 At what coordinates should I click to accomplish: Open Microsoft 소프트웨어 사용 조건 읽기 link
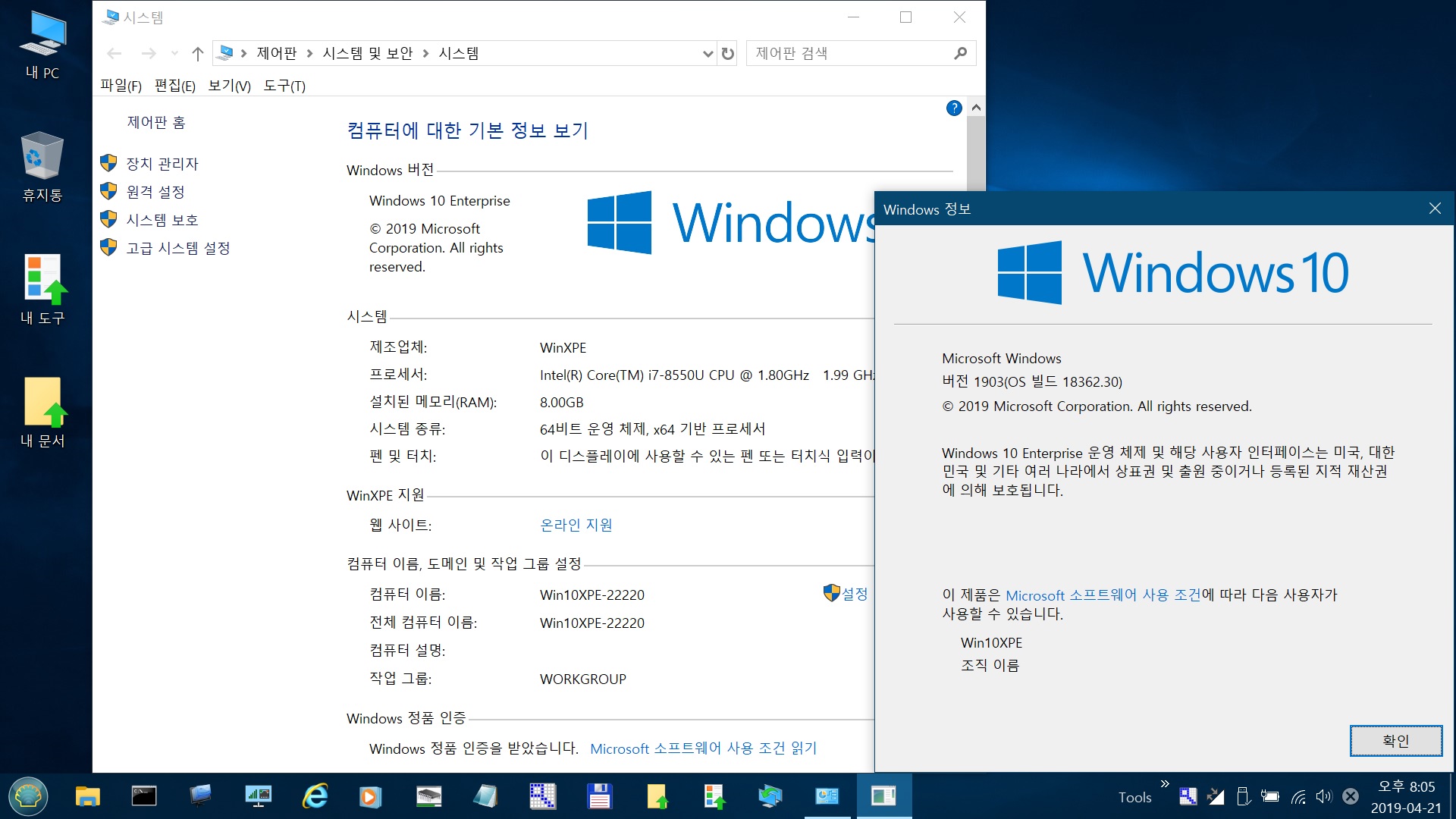704,748
